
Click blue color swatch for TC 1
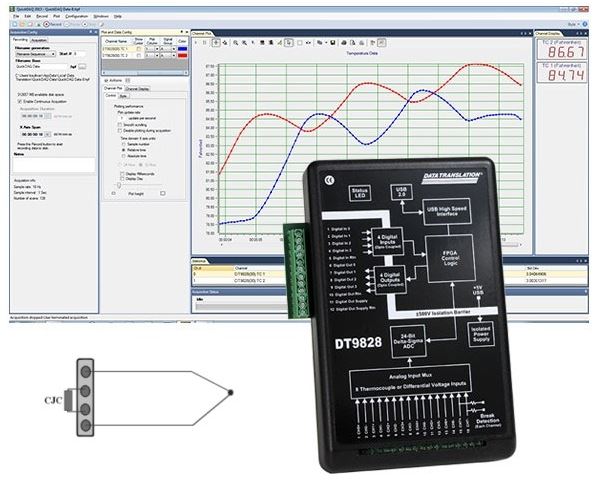point(183,49)
